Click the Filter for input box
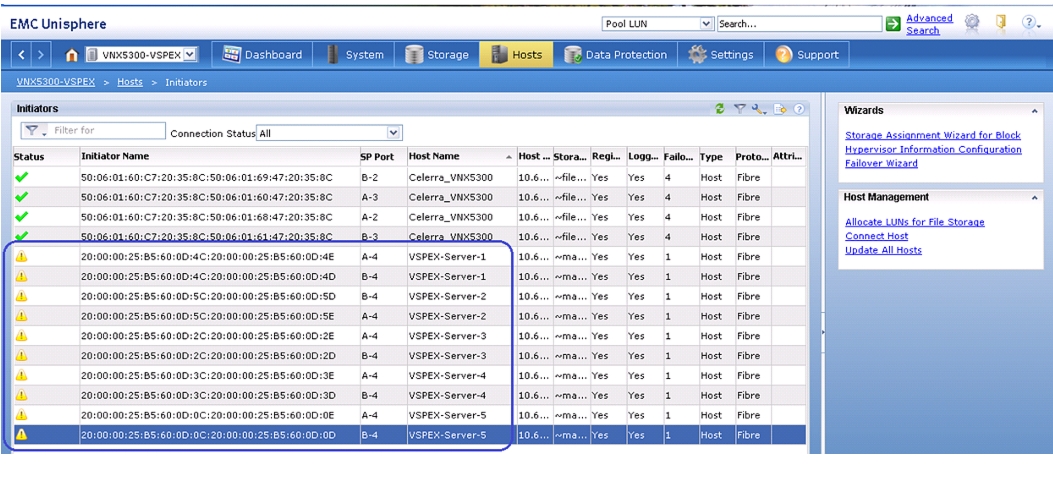1053x488 pixels. tap(107, 131)
